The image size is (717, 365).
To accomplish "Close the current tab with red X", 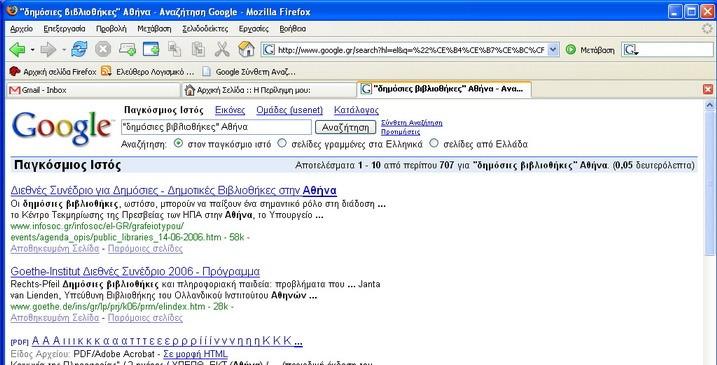I will [708, 89].
